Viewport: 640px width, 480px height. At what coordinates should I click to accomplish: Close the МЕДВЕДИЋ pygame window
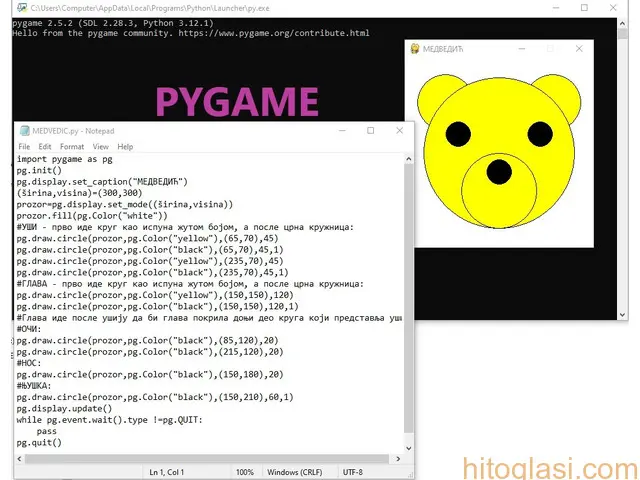coord(579,49)
